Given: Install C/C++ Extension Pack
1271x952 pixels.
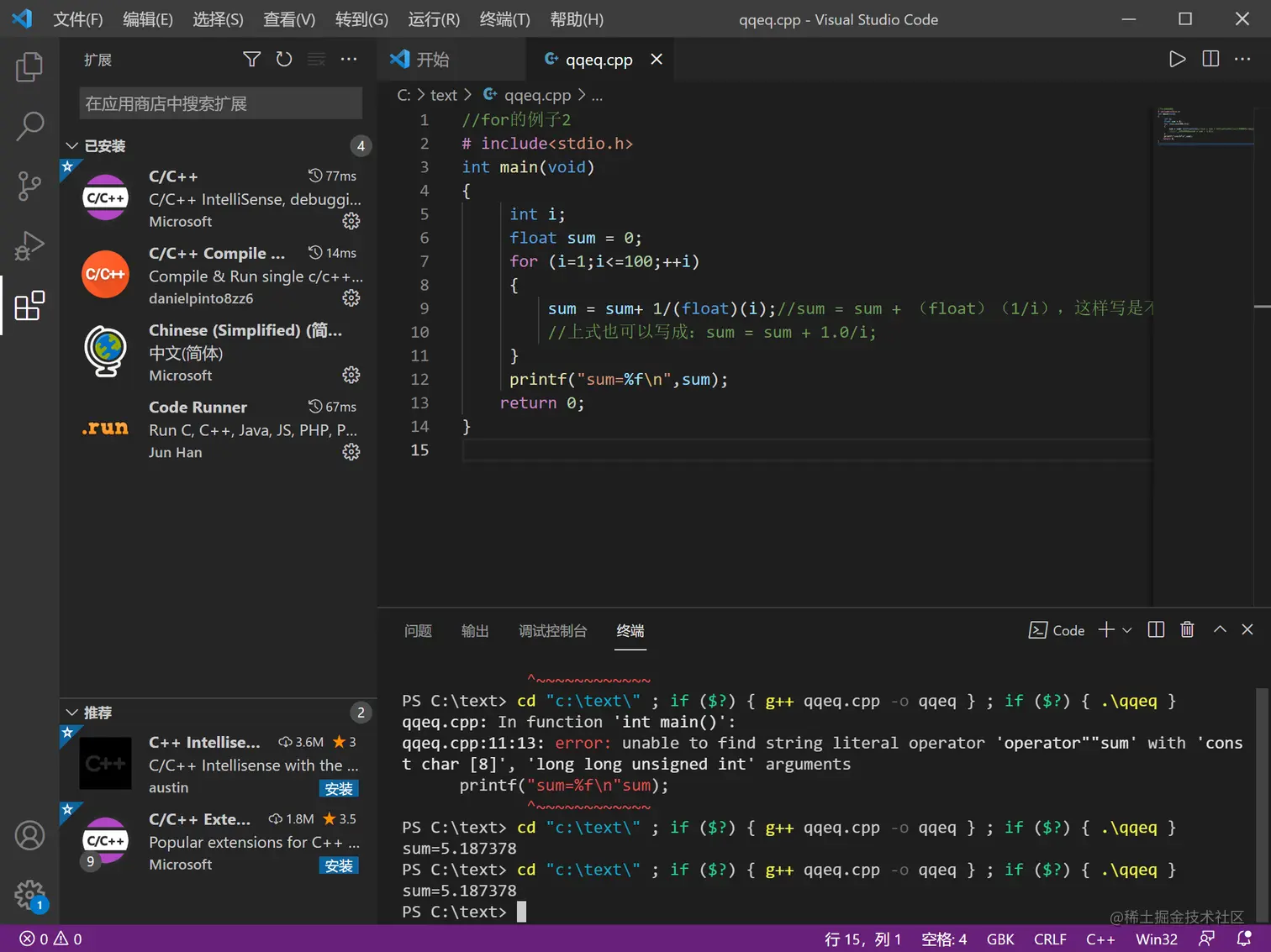Looking at the screenshot, I should pyautogui.click(x=339, y=865).
